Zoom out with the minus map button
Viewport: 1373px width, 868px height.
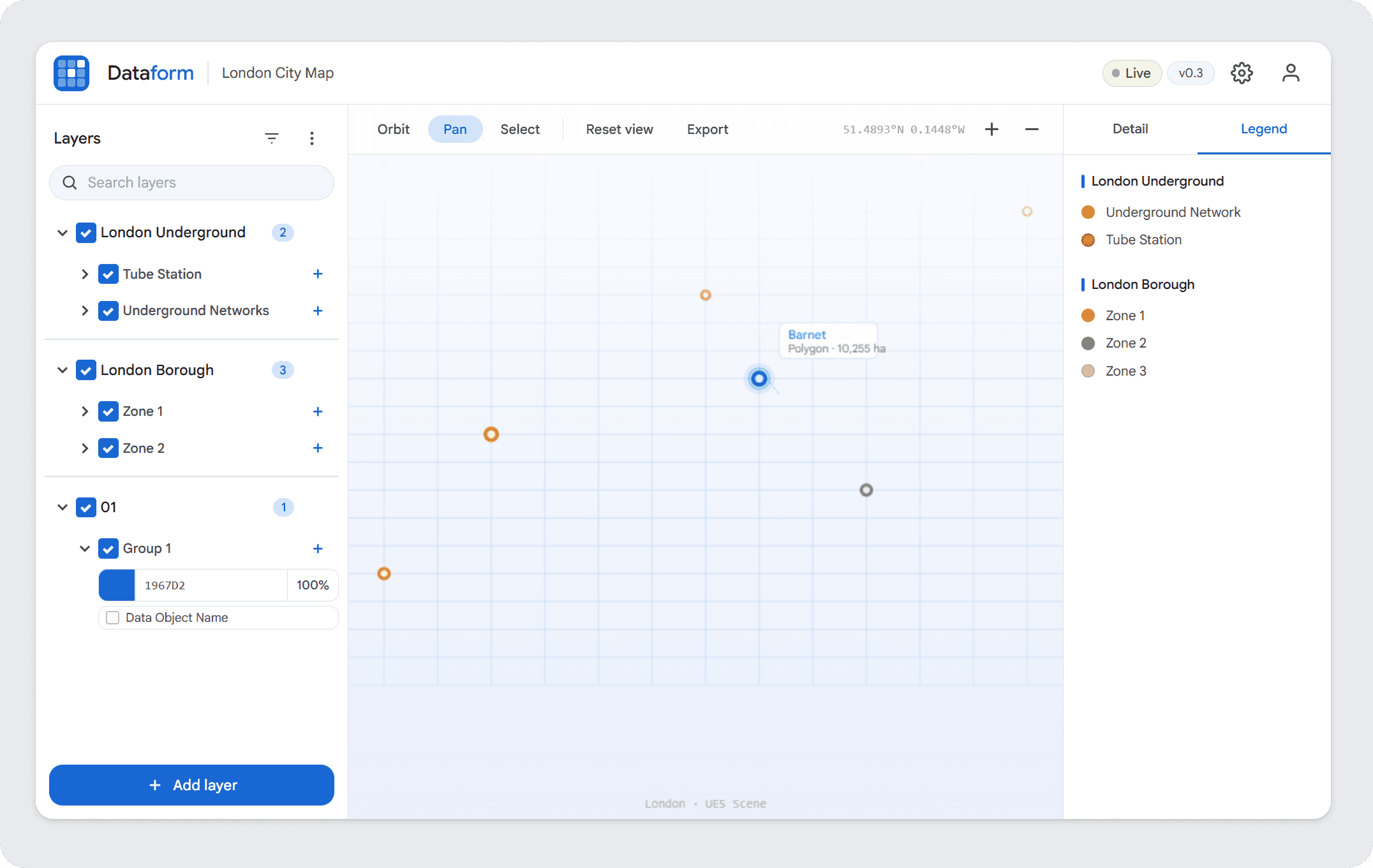tap(1032, 129)
